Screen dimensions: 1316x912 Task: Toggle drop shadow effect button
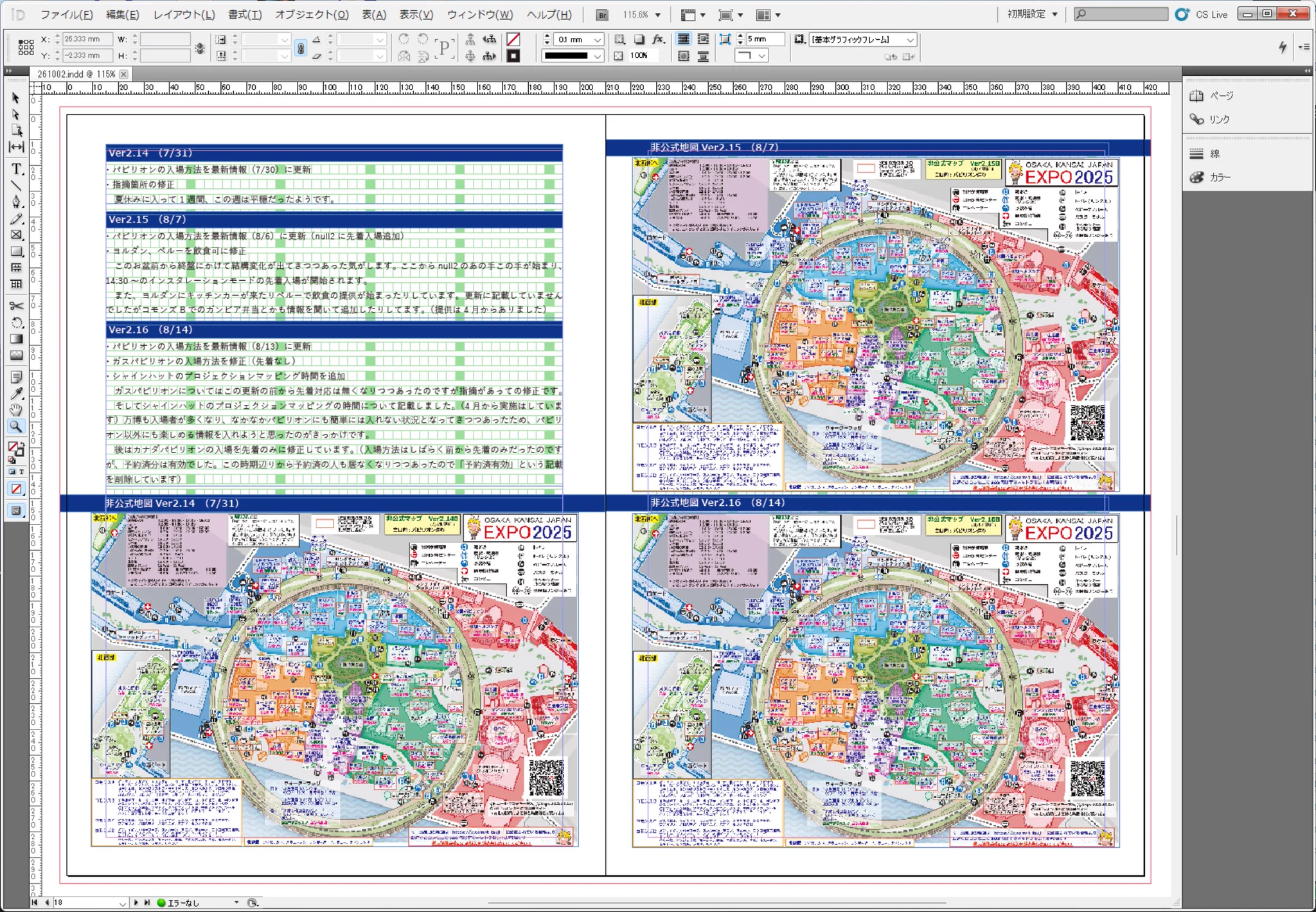[639, 40]
